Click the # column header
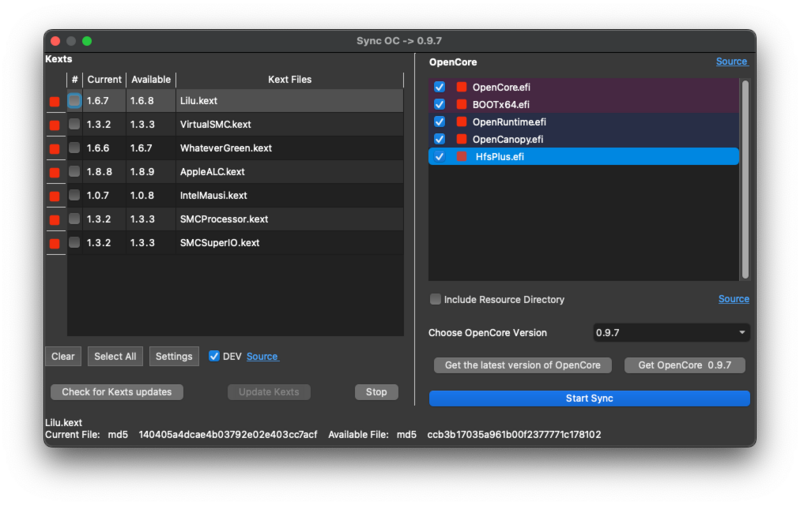Image resolution: width=800 pixels, height=505 pixels. pyautogui.click(x=74, y=80)
